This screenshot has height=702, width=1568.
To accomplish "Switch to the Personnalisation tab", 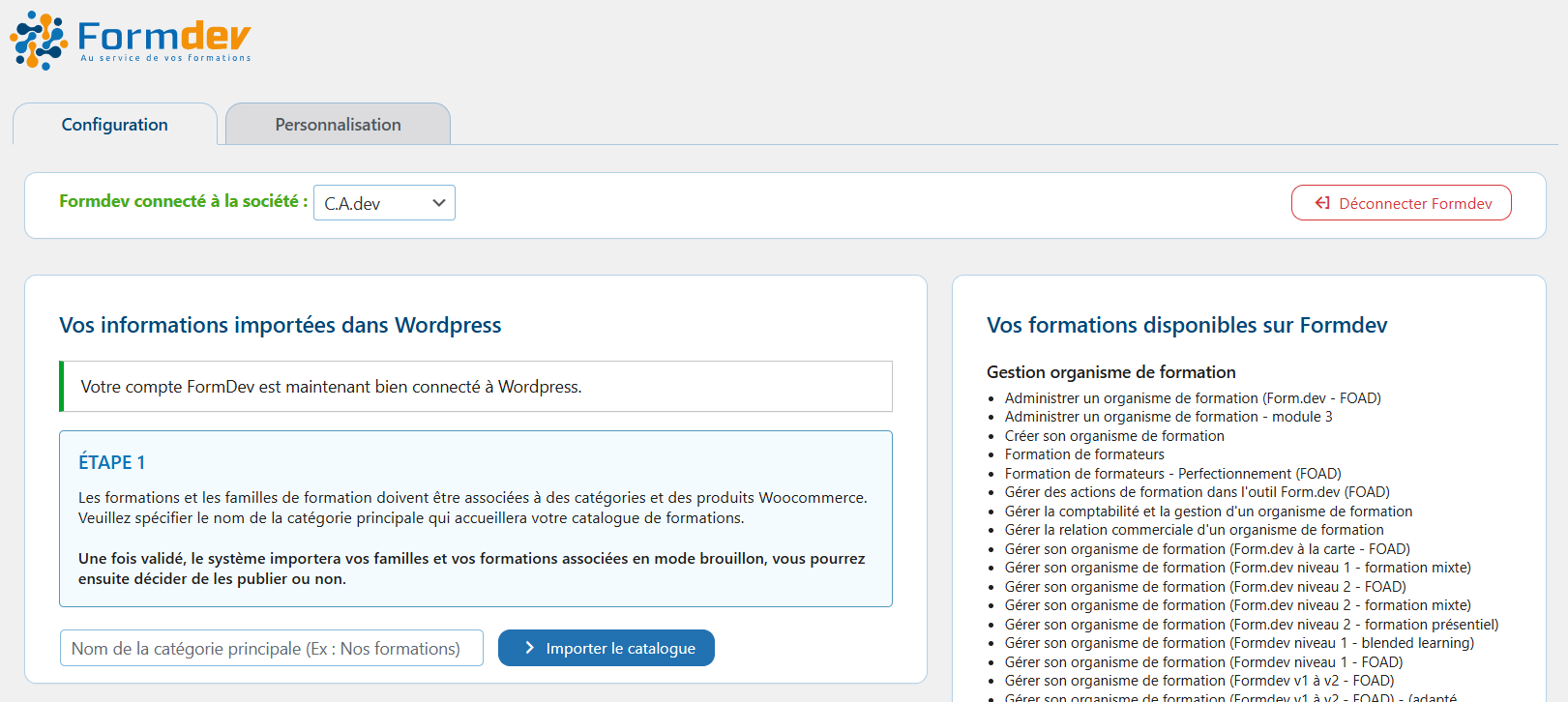I will 338,125.
